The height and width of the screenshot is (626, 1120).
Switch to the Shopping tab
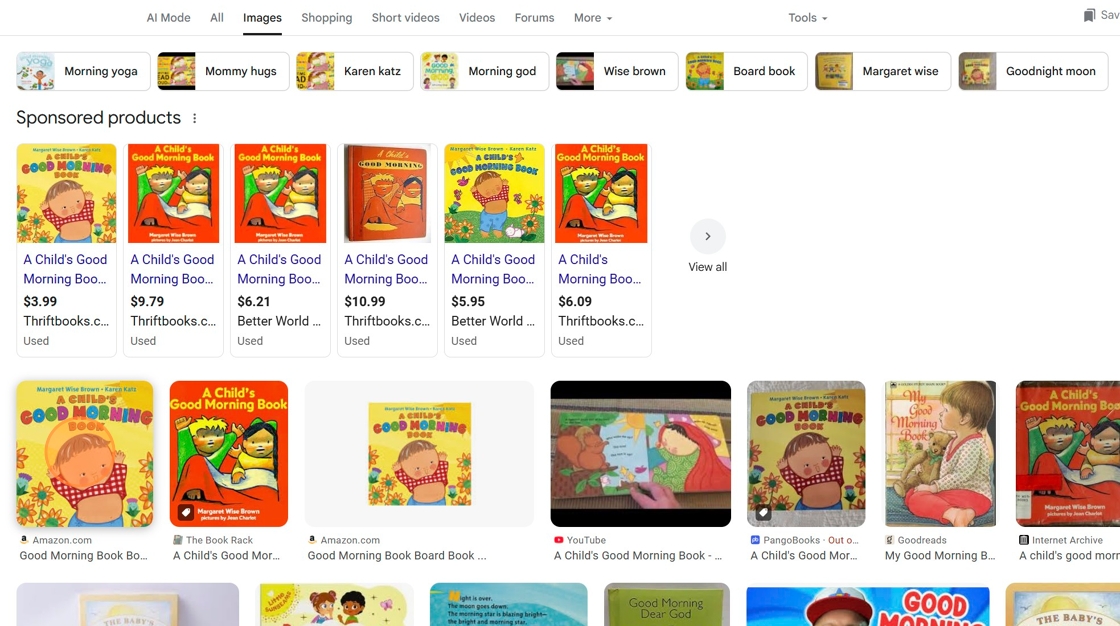(326, 18)
